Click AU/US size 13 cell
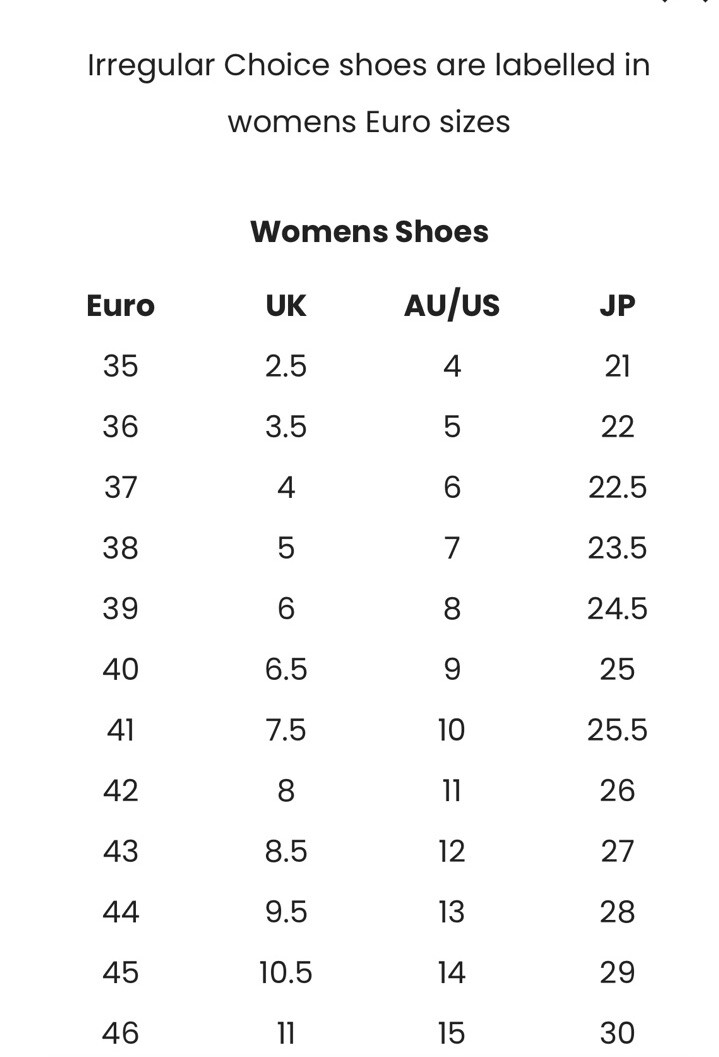 451,912
